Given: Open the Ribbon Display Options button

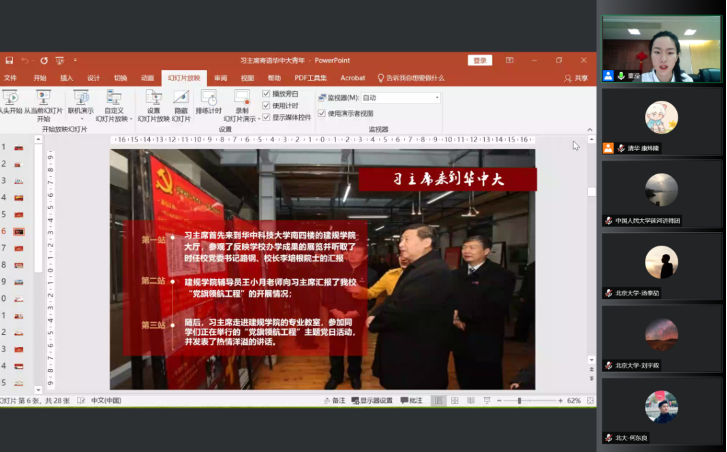Looking at the screenshot, I should pos(510,61).
